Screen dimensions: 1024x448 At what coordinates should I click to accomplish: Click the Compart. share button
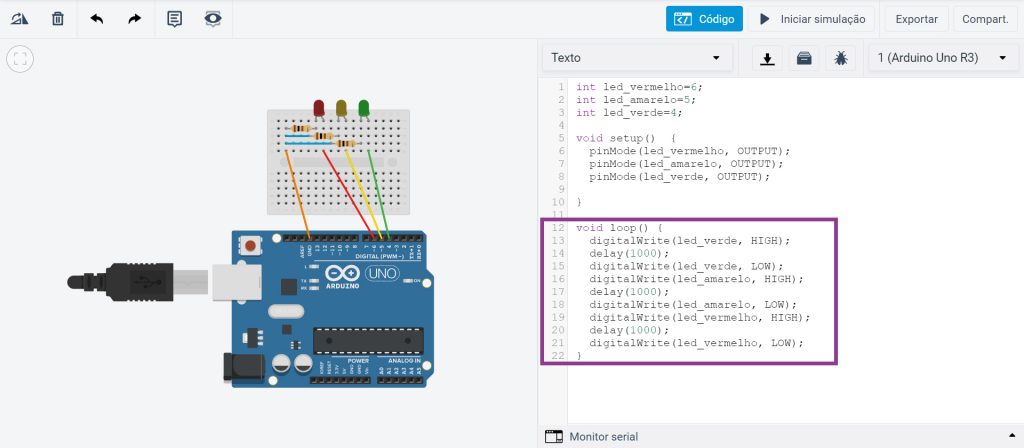tap(985, 19)
